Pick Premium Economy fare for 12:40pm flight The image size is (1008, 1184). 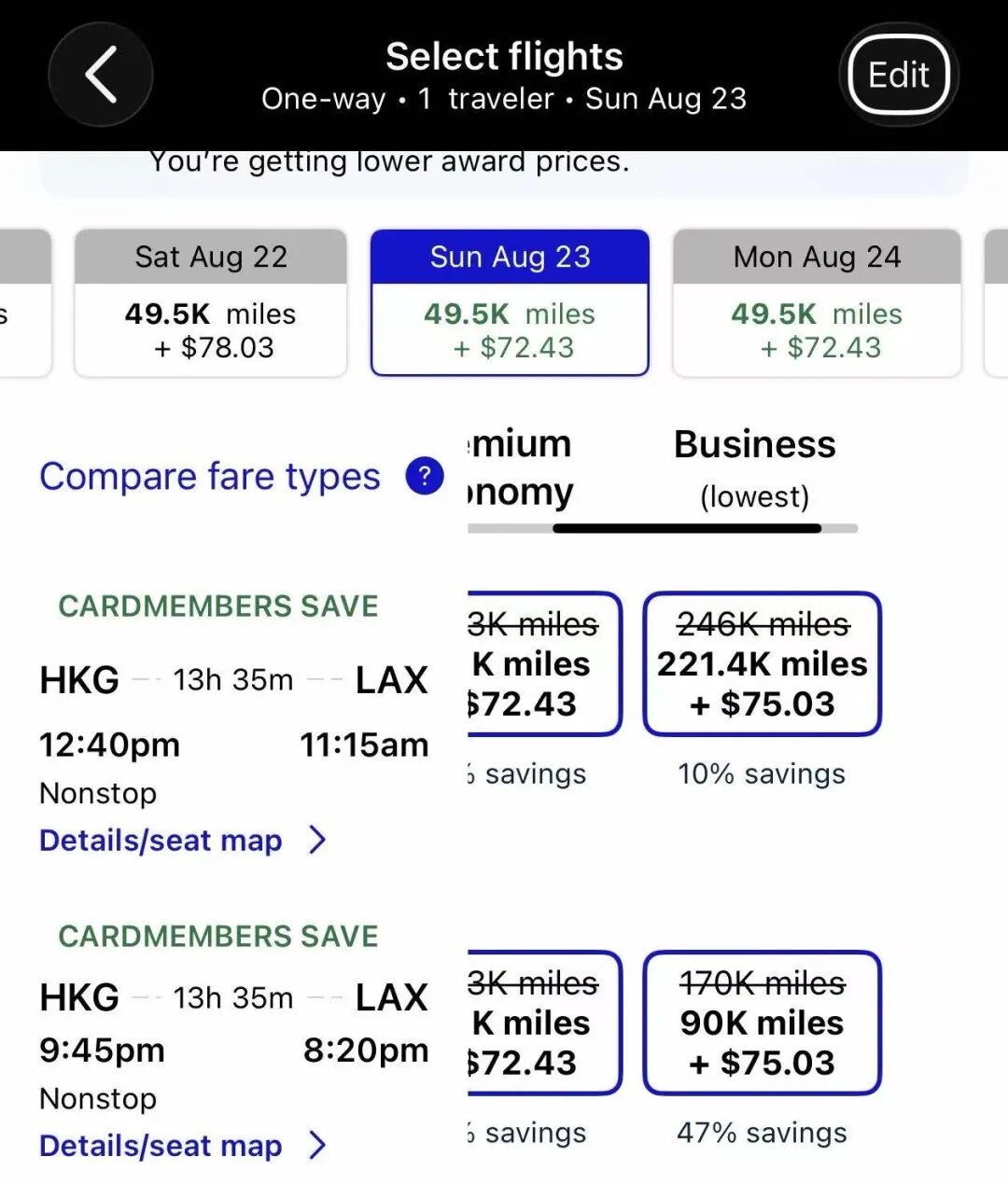542,663
